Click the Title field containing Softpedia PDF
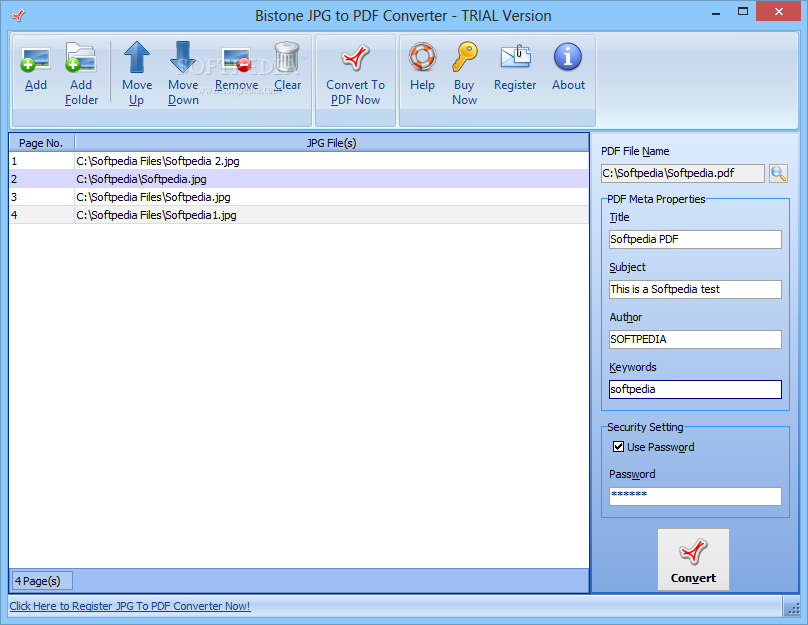 pos(695,240)
